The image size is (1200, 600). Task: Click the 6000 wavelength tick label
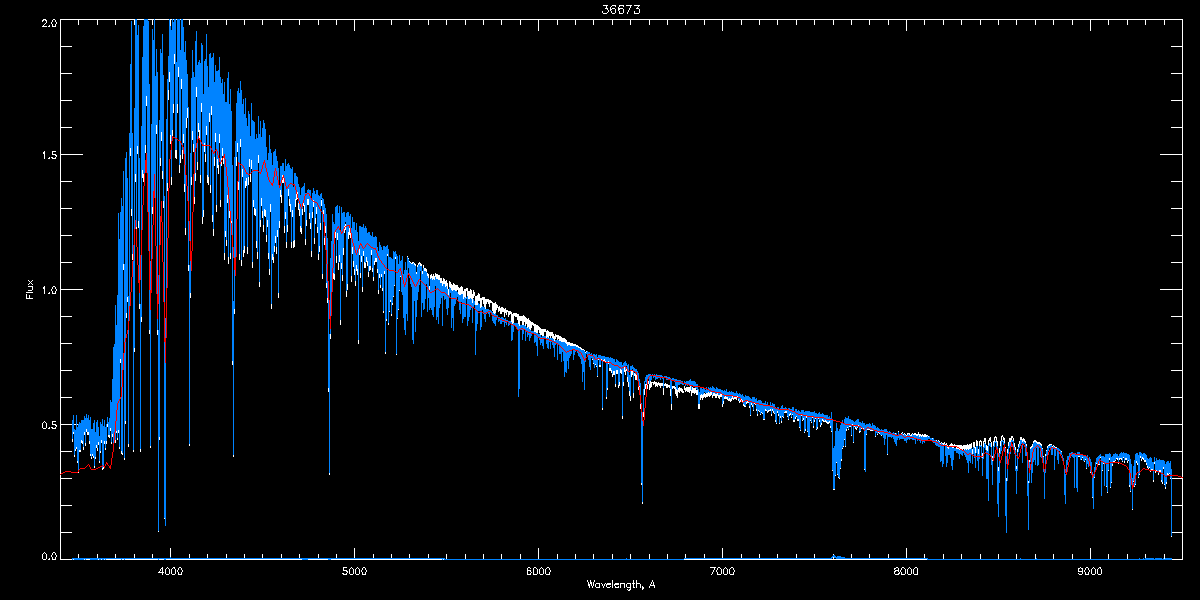tap(538, 572)
